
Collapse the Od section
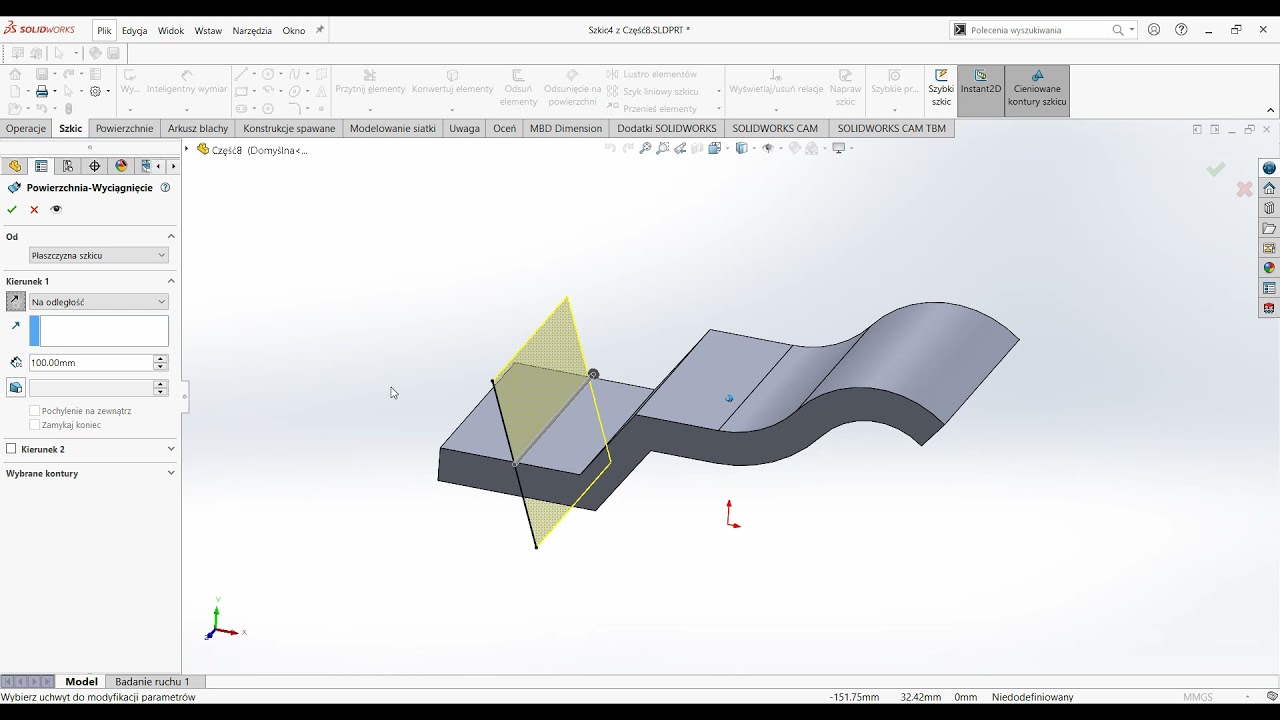[x=171, y=237]
